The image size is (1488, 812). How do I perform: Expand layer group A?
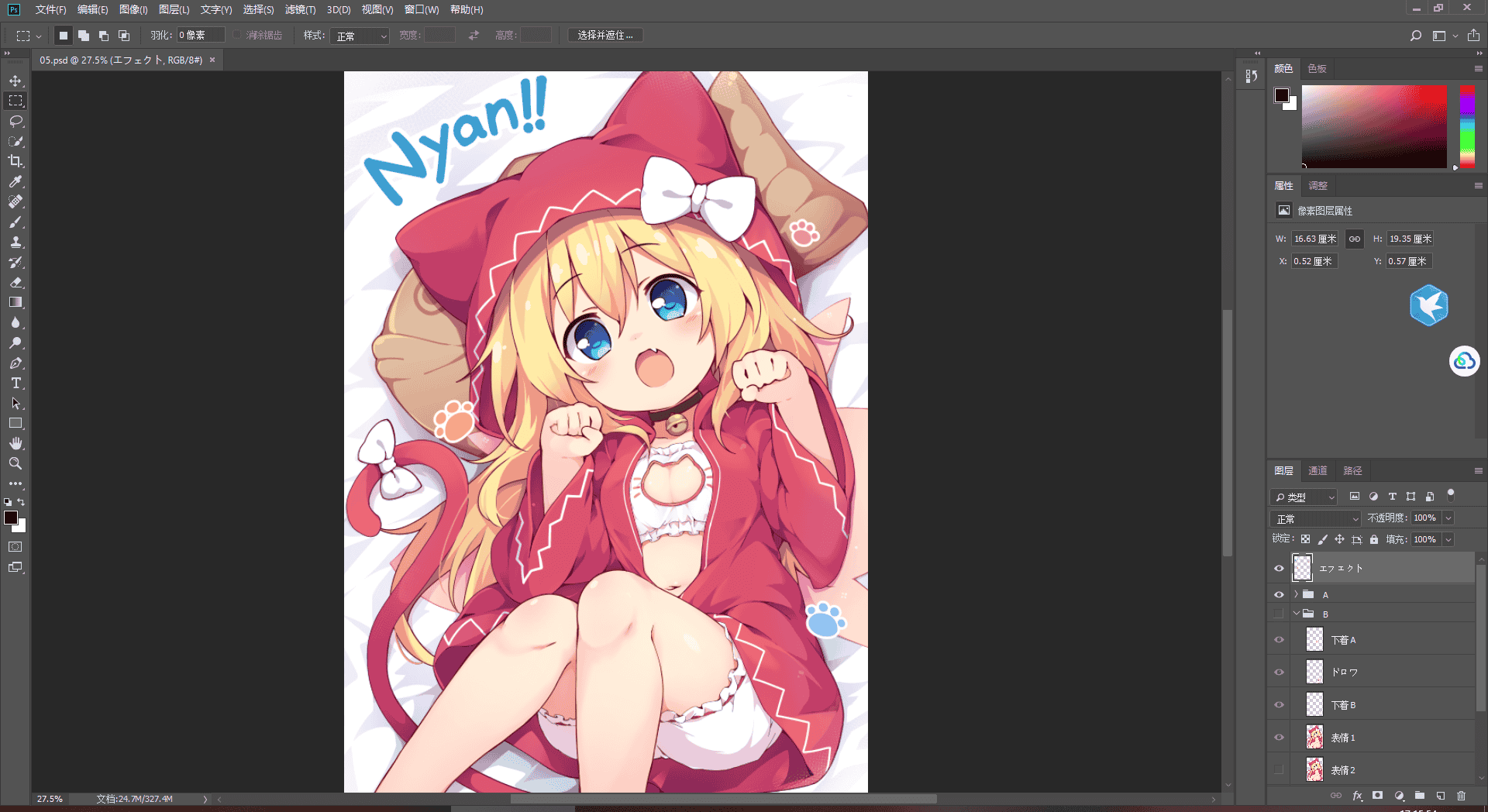tap(1296, 594)
